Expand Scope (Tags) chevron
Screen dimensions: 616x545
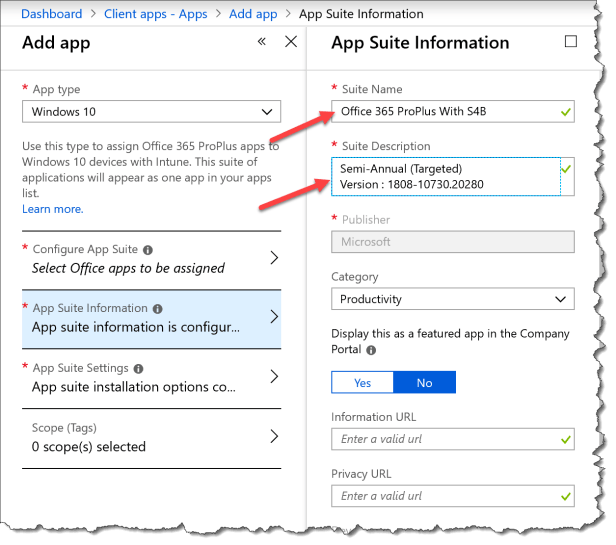tap(274, 436)
